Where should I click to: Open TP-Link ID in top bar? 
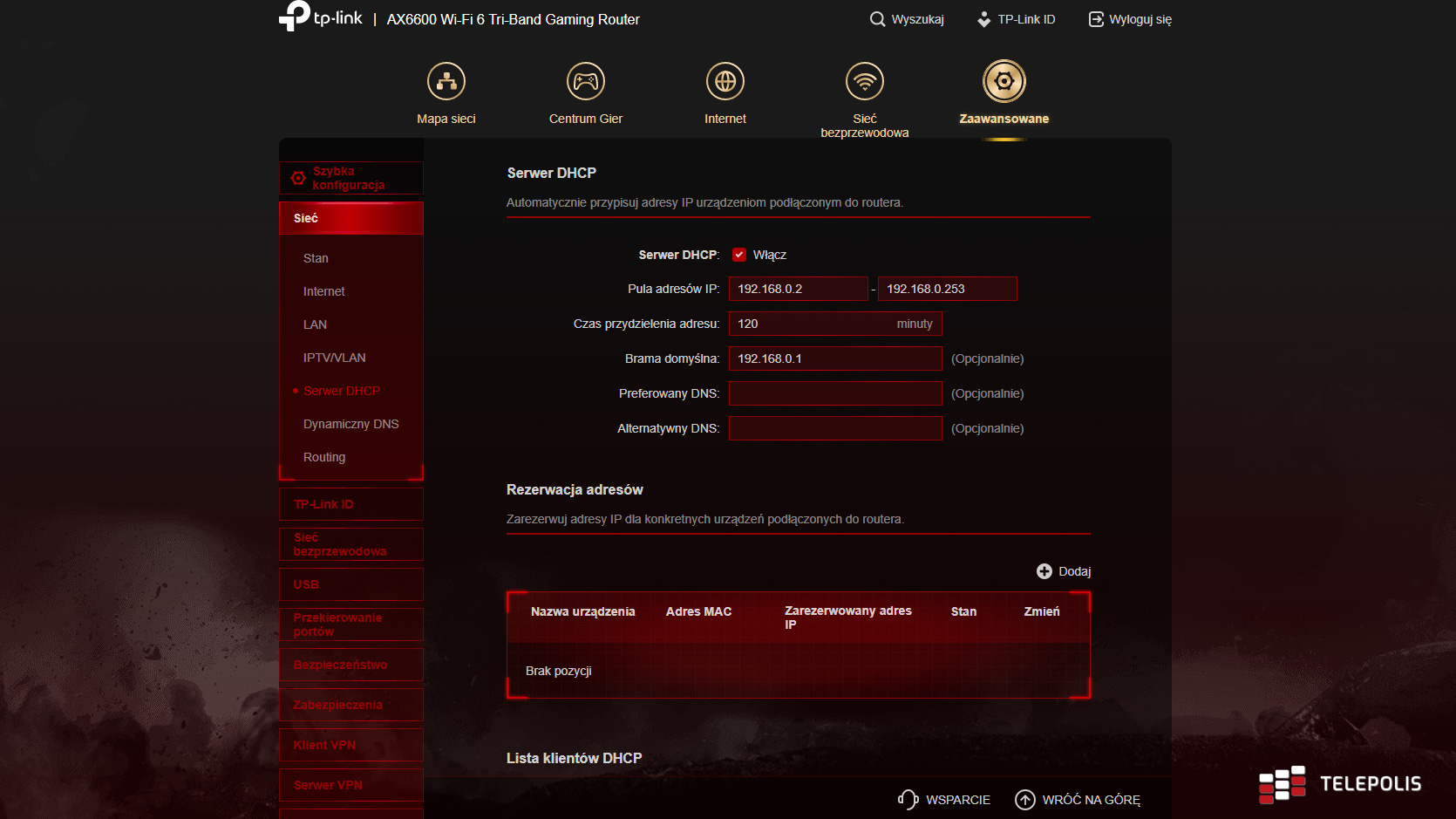[1017, 19]
